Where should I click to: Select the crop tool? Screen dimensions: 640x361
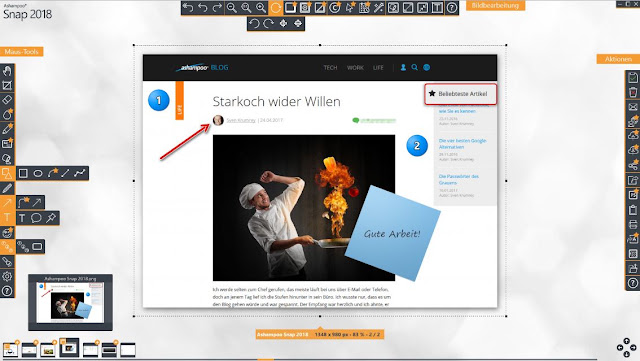point(7,85)
